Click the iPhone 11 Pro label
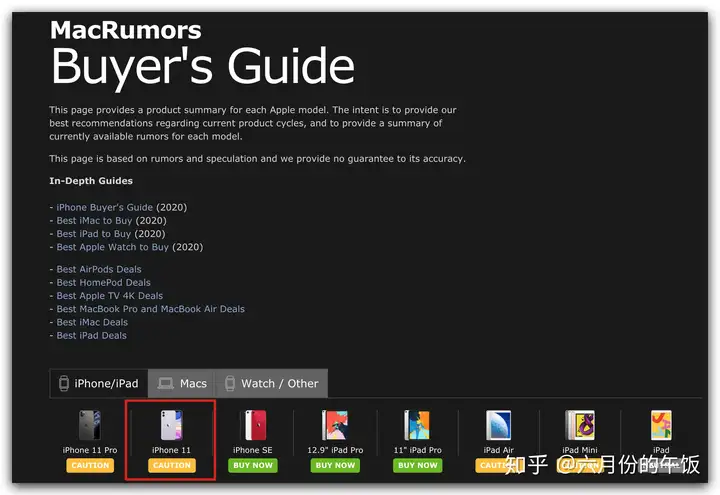 (90, 450)
